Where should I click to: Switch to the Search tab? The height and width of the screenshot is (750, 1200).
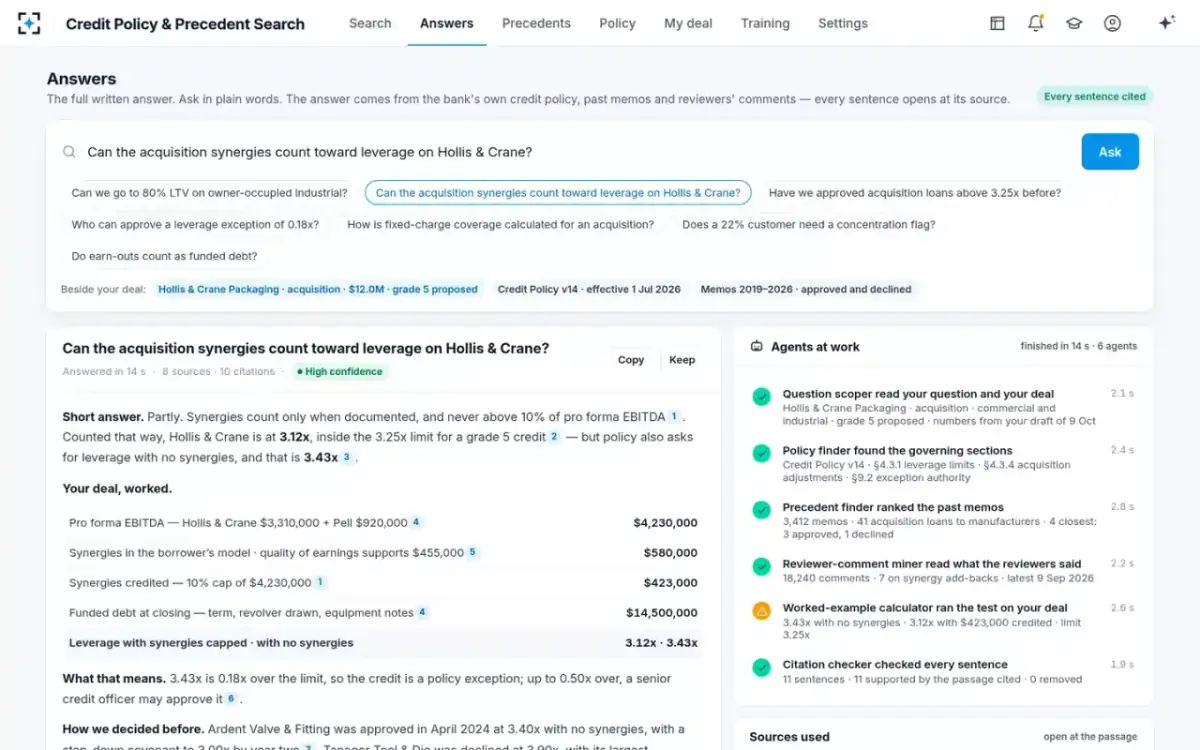370,23
